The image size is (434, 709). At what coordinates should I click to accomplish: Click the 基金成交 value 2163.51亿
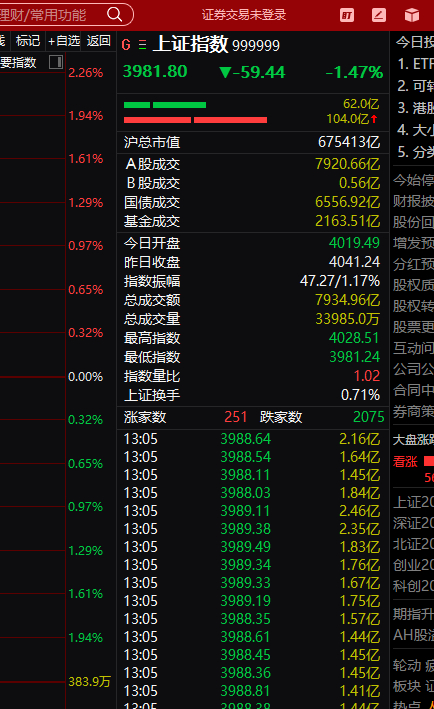pyautogui.click(x=347, y=221)
